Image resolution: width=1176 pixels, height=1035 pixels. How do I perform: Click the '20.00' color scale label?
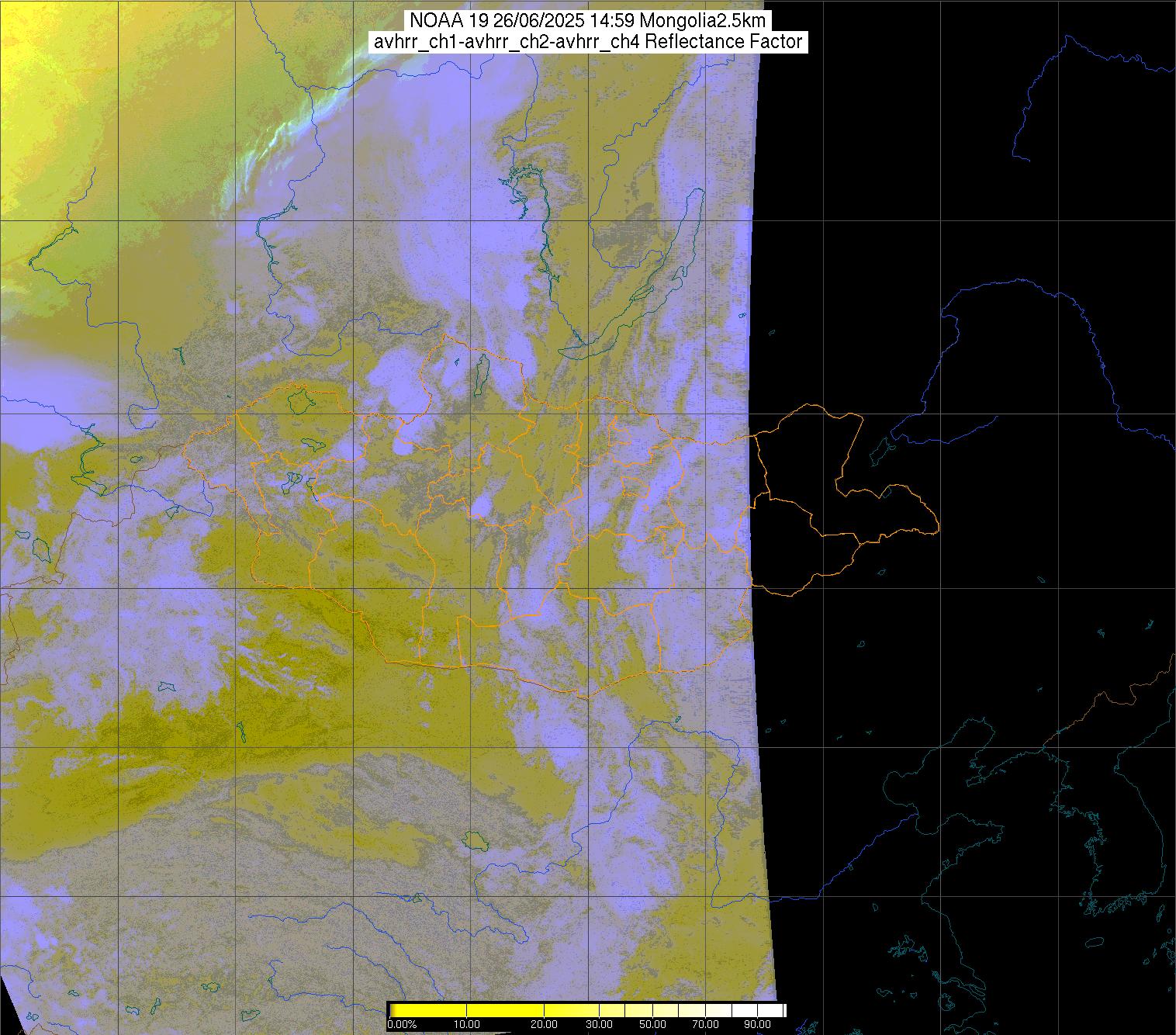[544, 1025]
